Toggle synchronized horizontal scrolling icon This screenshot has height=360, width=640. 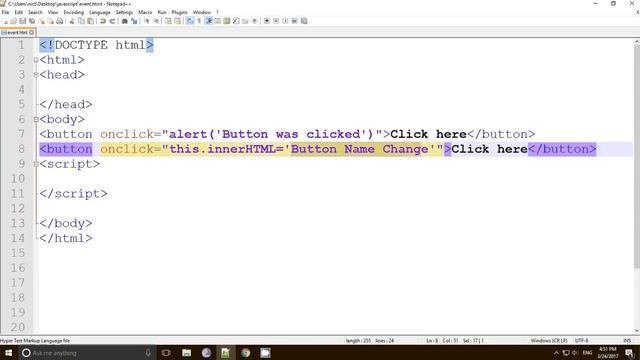point(177,21)
